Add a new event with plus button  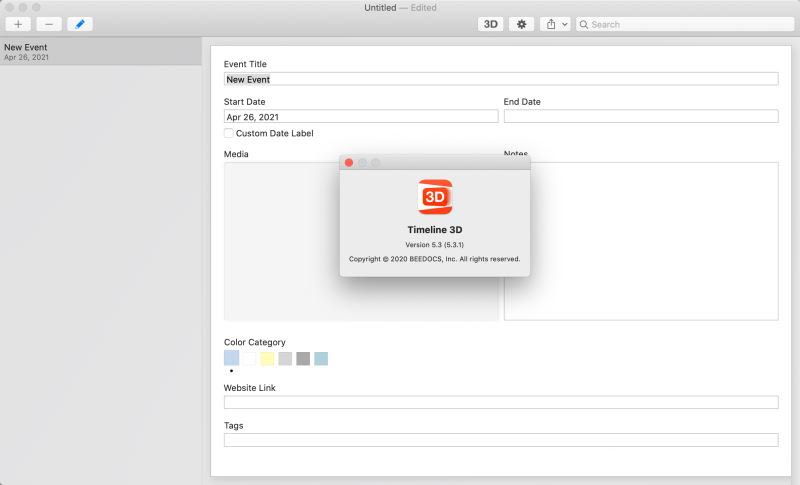[18, 24]
